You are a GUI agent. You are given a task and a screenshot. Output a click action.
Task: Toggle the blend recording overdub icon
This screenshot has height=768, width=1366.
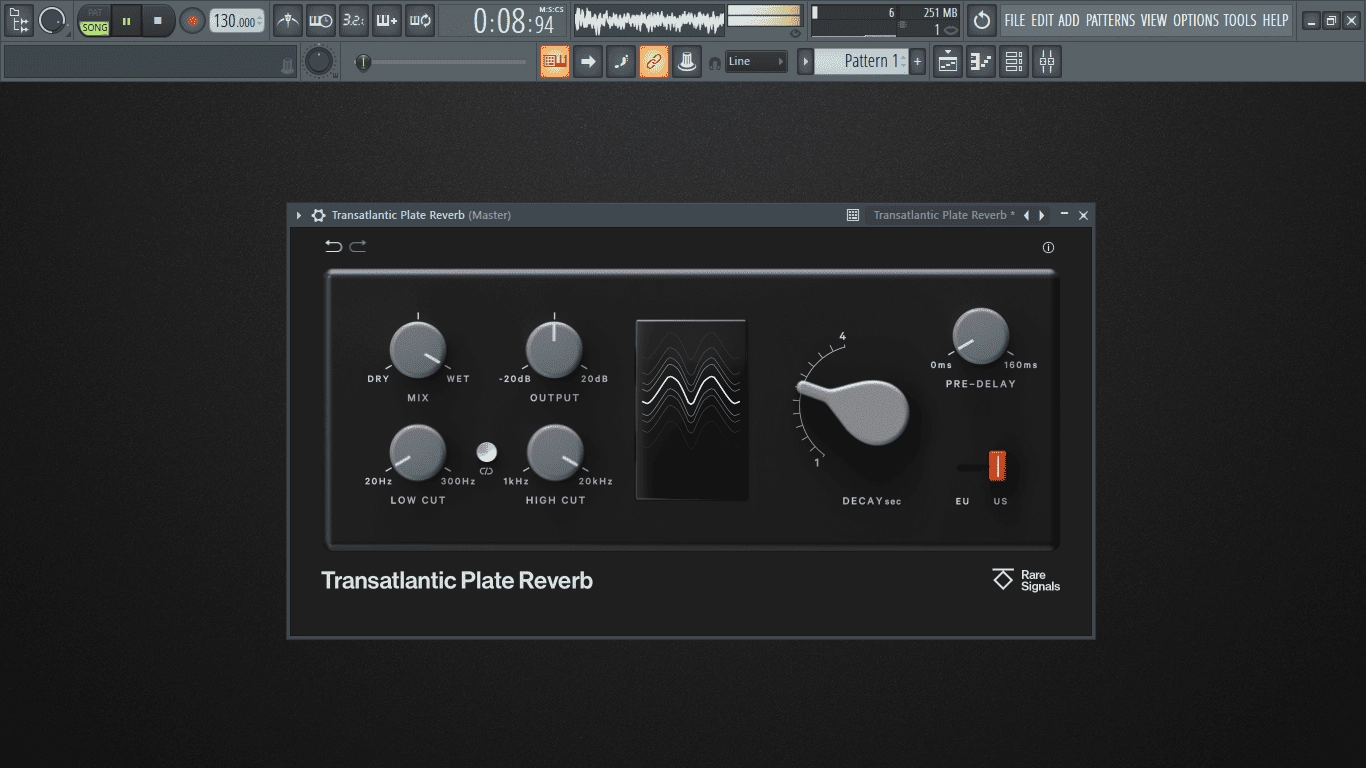tap(387, 20)
